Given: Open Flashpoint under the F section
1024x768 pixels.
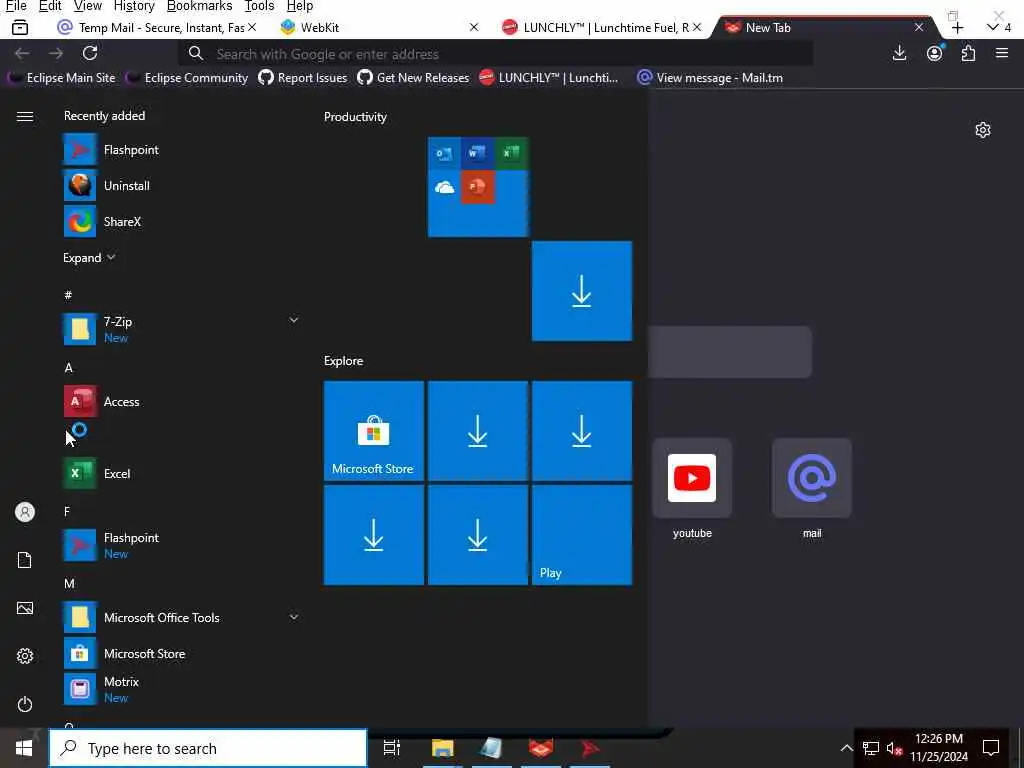Looking at the screenshot, I should pyautogui.click(x=180, y=545).
